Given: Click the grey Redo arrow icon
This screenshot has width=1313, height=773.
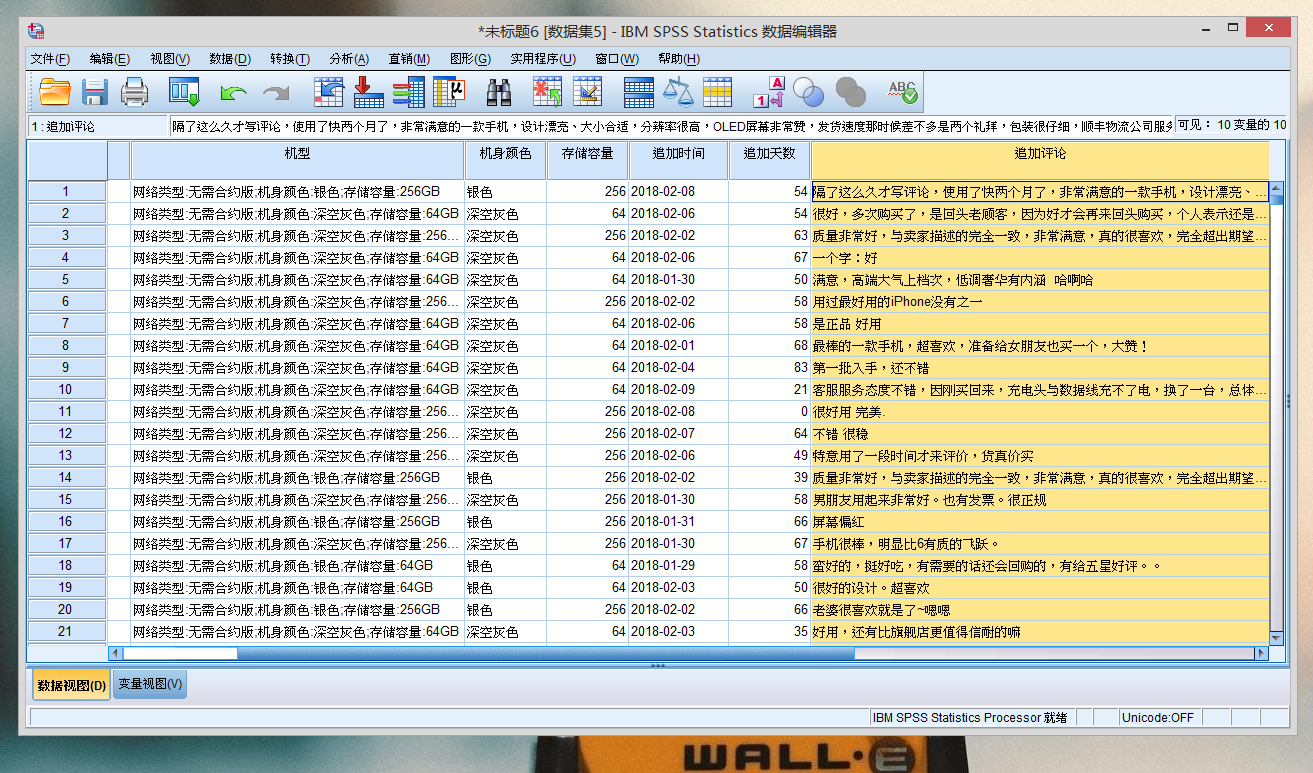Looking at the screenshot, I should pos(275,93).
